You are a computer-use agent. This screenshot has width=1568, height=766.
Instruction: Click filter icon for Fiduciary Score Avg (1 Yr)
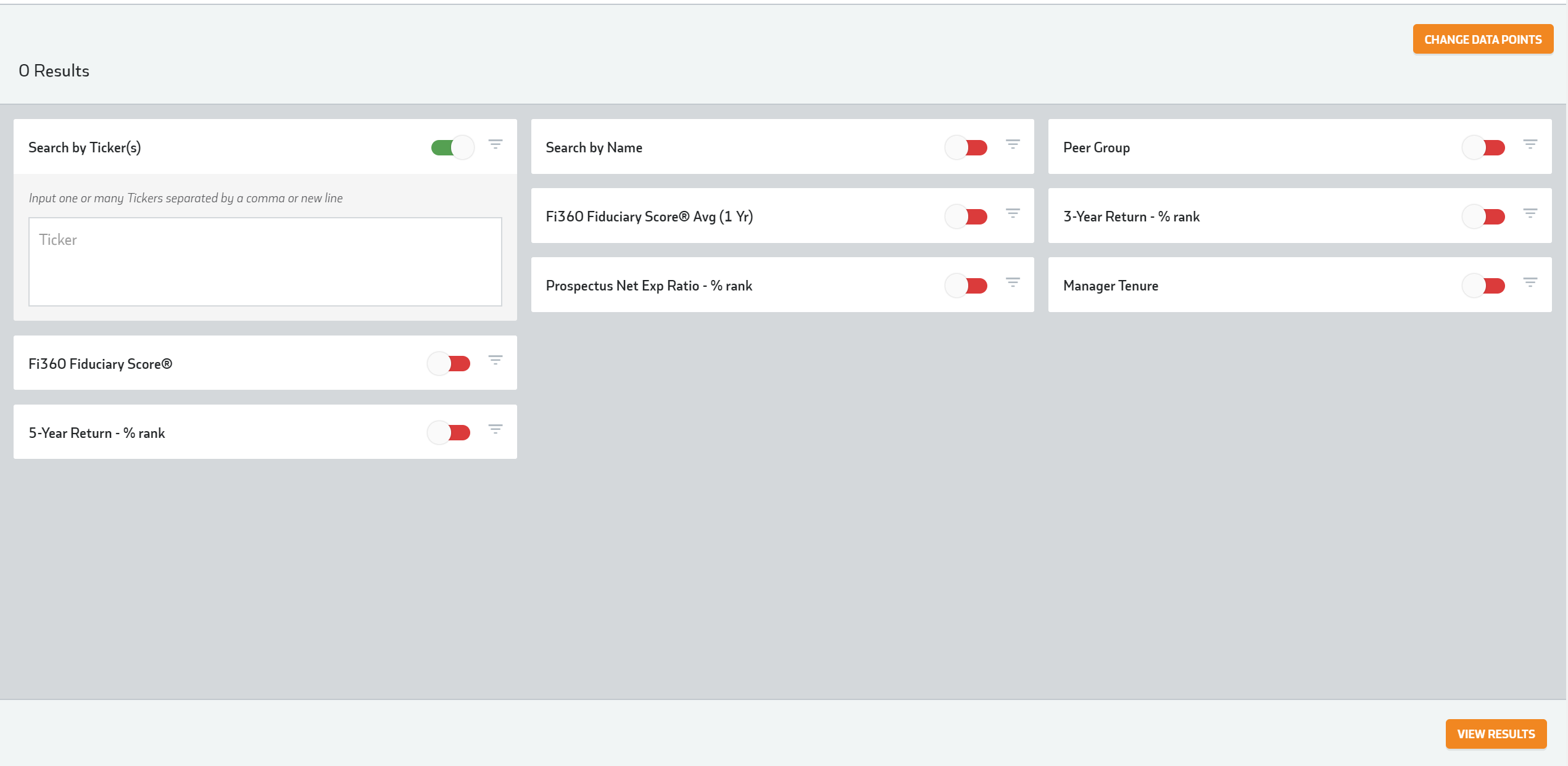pyautogui.click(x=1013, y=213)
